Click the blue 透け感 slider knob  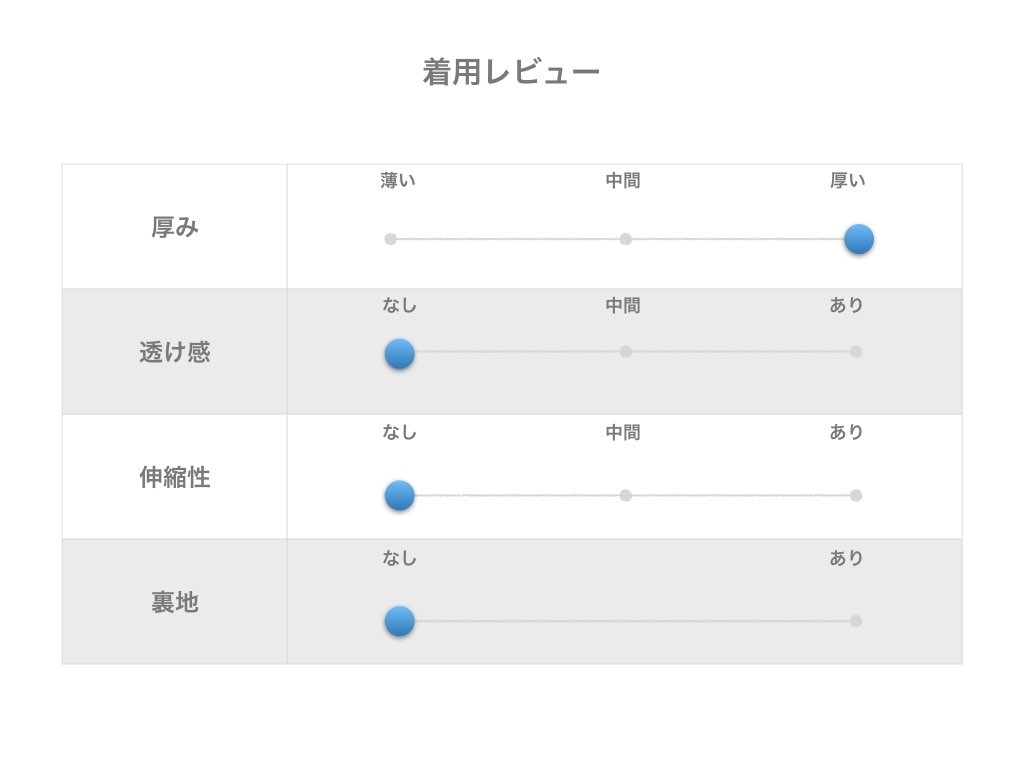[399, 353]
